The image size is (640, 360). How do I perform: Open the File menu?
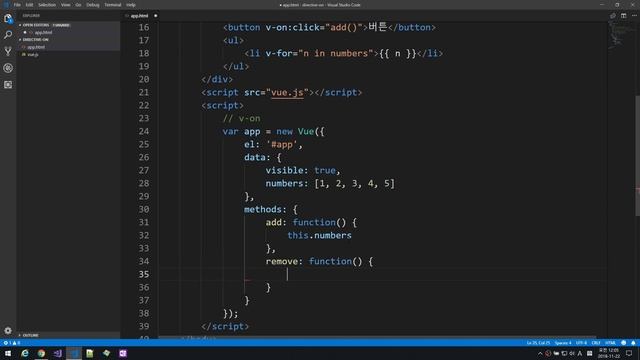(x=17, y=5)
